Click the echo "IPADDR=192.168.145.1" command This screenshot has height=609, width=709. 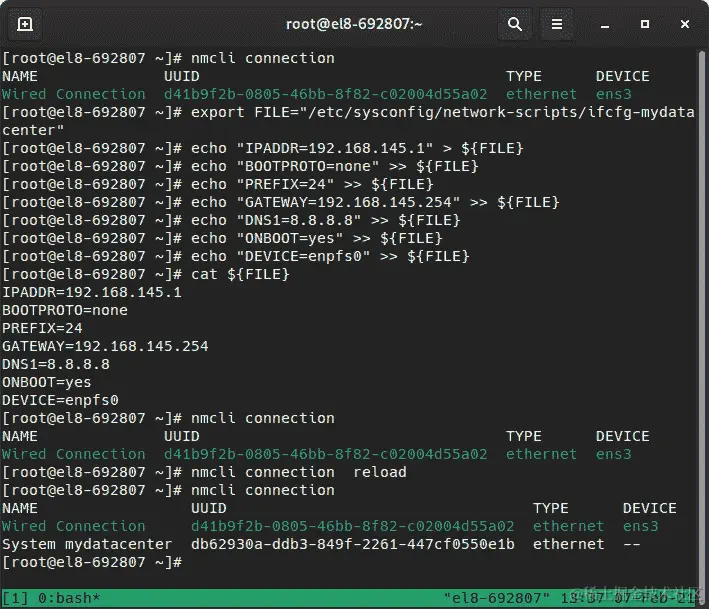[x=357, y=148]
